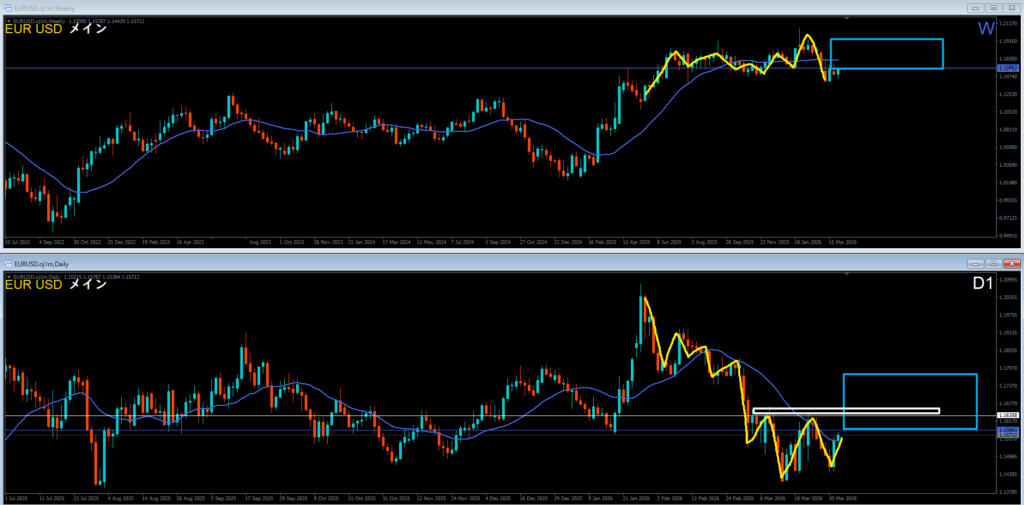Click the 1.18555 price on Daily scale
This screenshot has width=1024, height=505.
click(x=1008, y=351)
